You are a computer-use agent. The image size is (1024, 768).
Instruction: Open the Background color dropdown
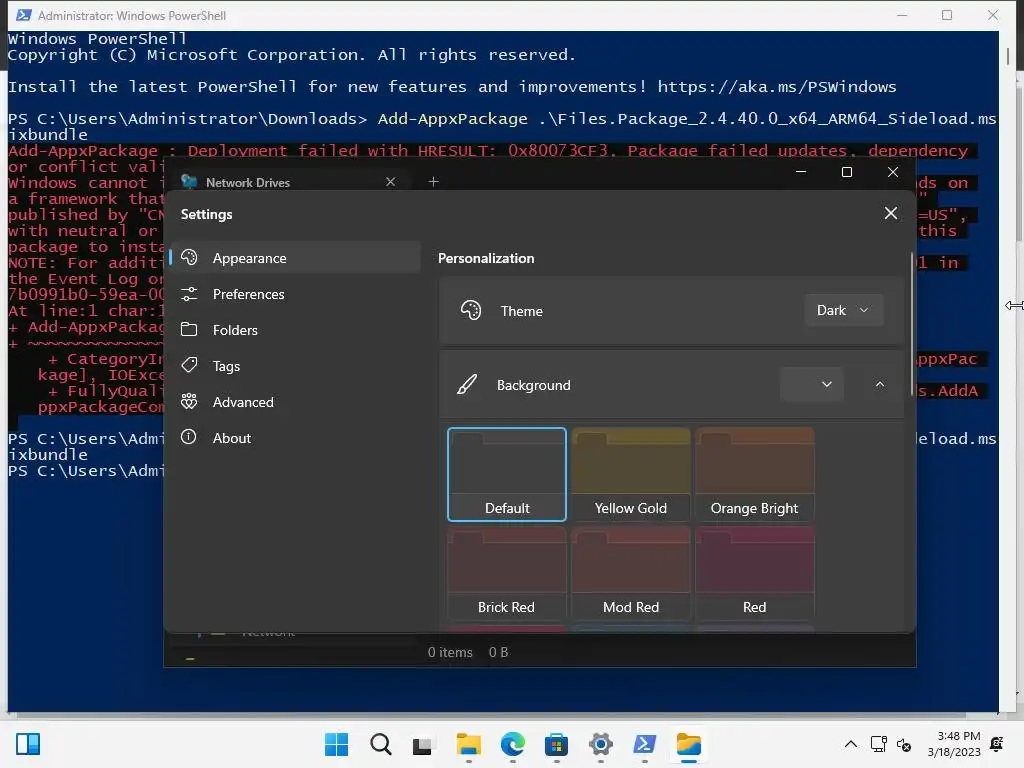[812, 384]
